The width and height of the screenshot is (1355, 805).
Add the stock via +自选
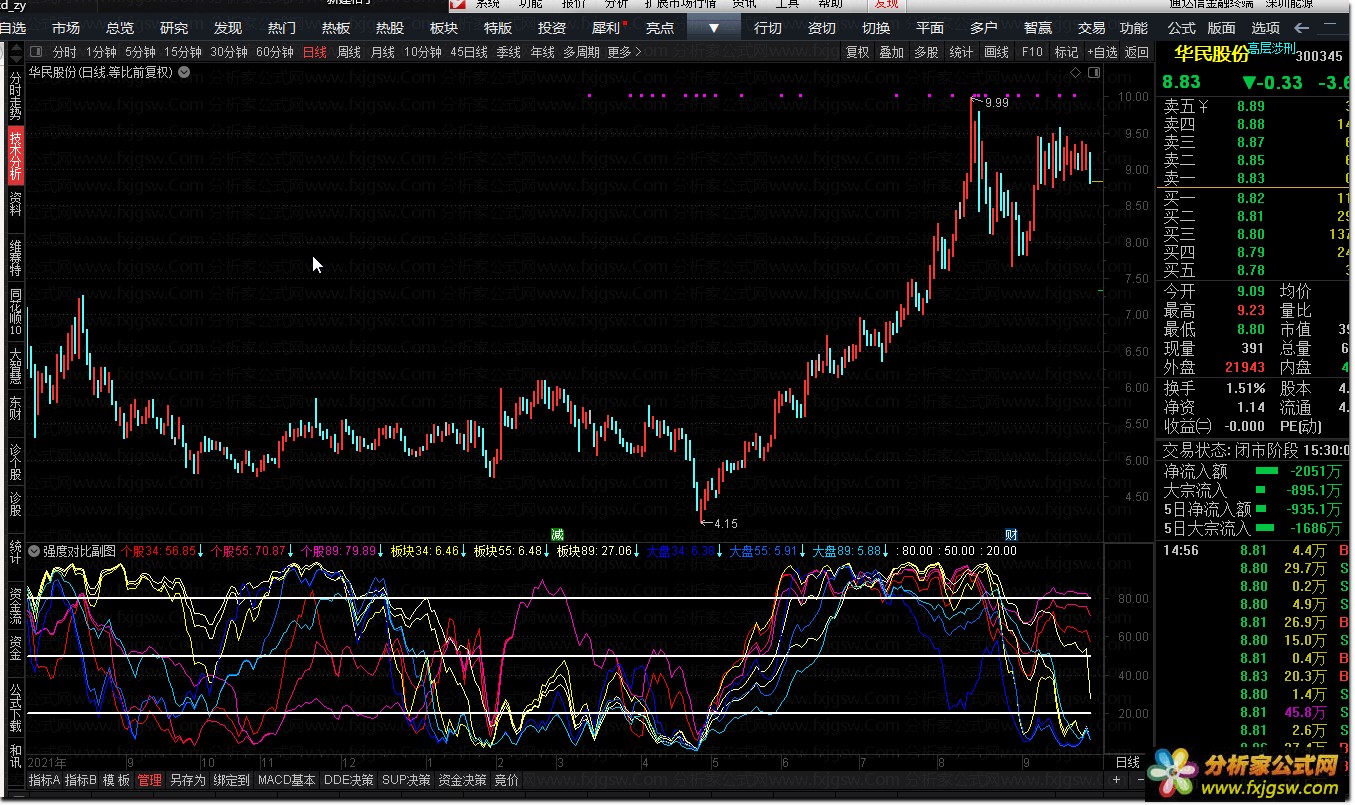point(1102,52)
